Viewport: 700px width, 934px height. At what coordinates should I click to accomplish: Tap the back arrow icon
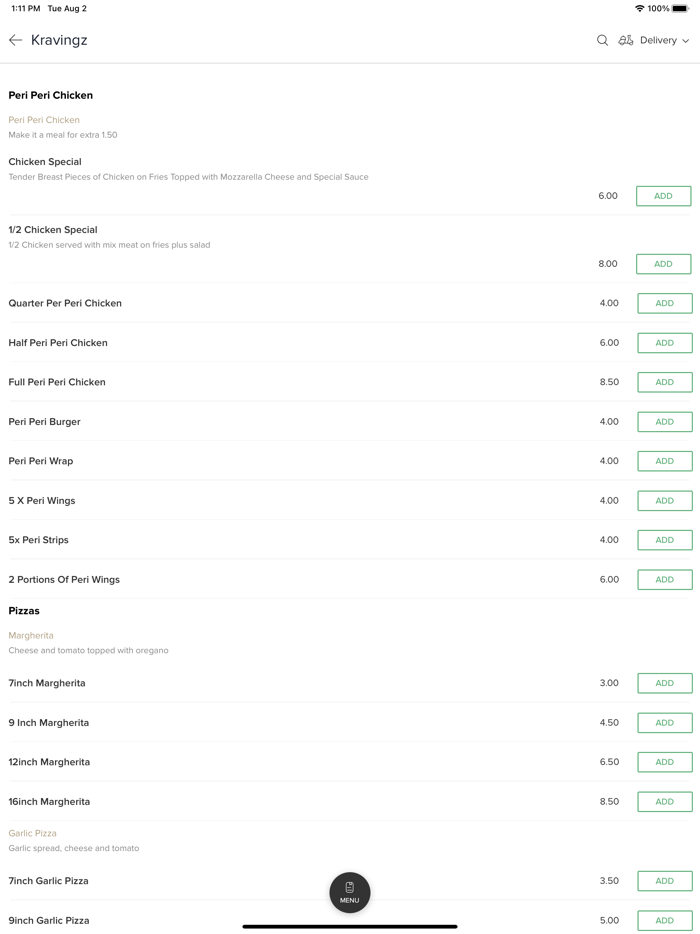pyautogui.click(x=16, y=40)
